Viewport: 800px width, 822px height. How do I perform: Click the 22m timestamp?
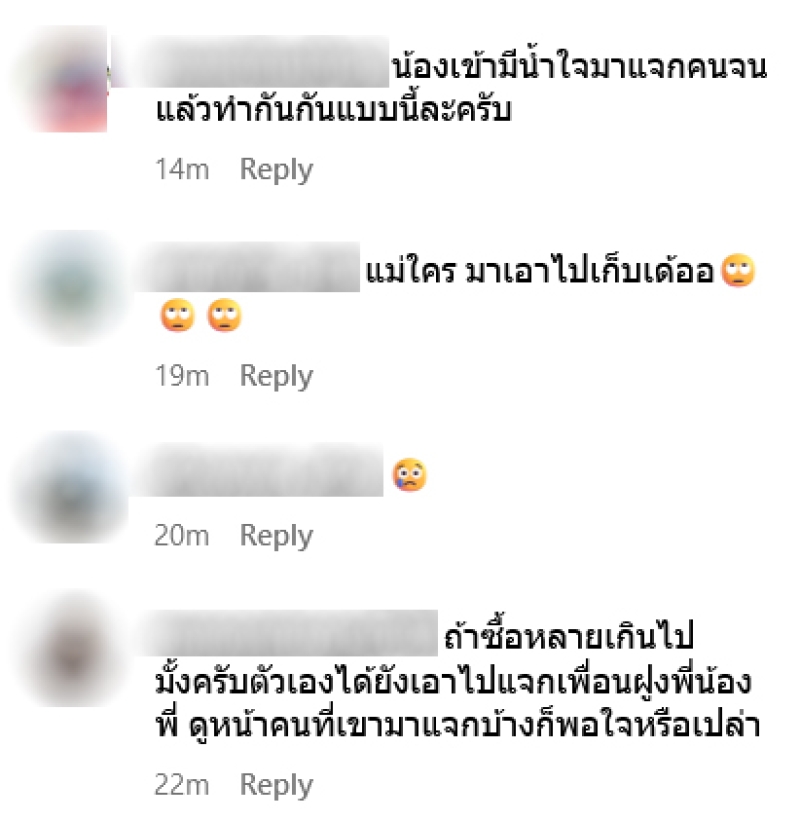182,785
